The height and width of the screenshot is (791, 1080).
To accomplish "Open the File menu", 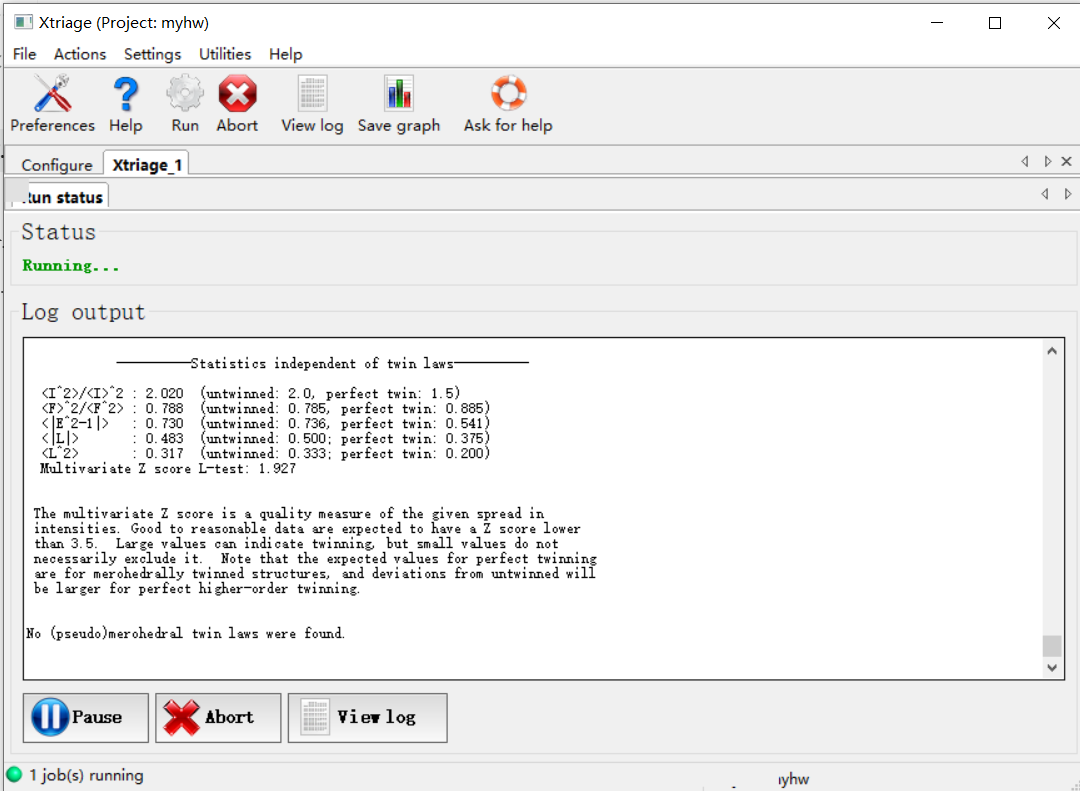I will (25, 54).
